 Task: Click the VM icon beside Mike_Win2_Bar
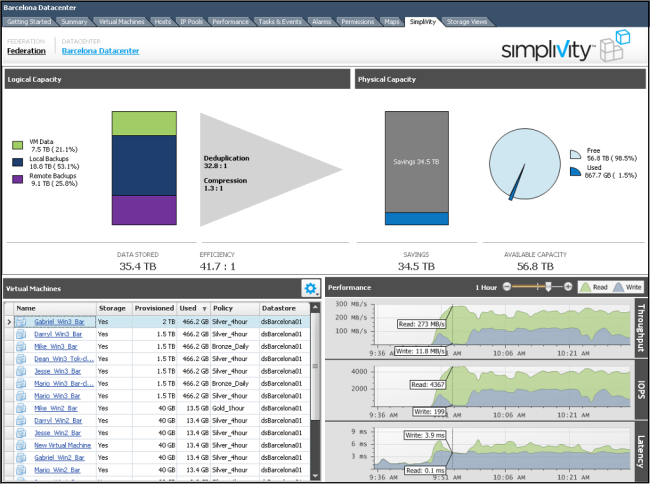coord(21,408)
